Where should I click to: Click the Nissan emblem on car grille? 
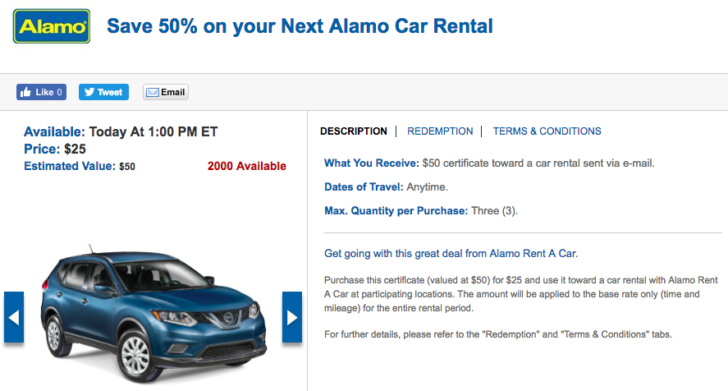coord(228,318)
